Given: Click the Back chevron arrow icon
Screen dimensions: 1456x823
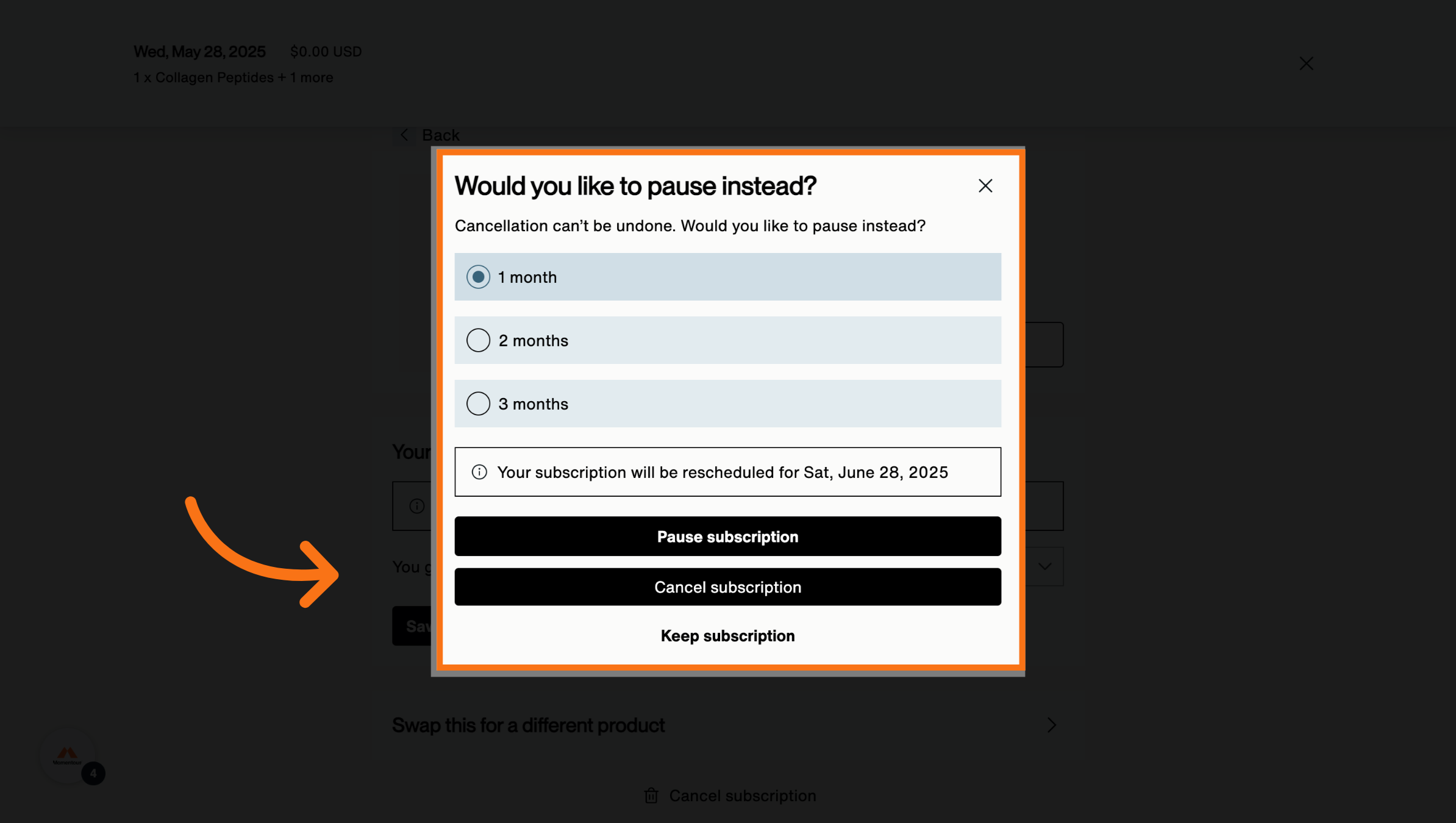Looking at the screenshot, I should point(404,135).
